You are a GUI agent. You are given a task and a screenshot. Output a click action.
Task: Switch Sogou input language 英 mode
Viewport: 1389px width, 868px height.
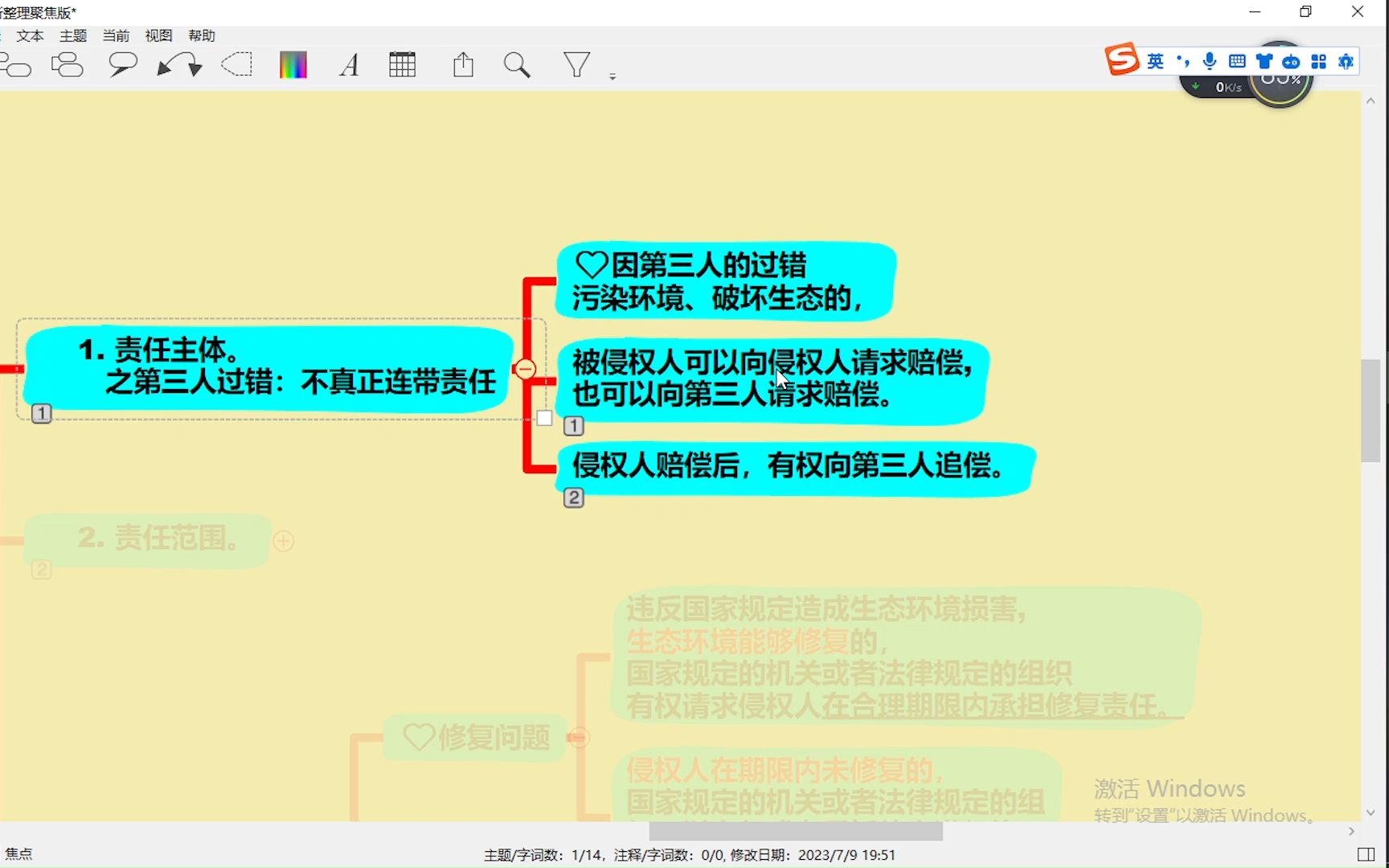tap(1156, 61)
